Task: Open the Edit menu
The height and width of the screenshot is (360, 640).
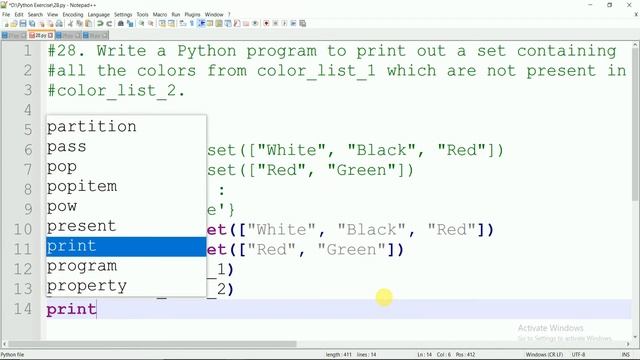Action: point(19,14)
